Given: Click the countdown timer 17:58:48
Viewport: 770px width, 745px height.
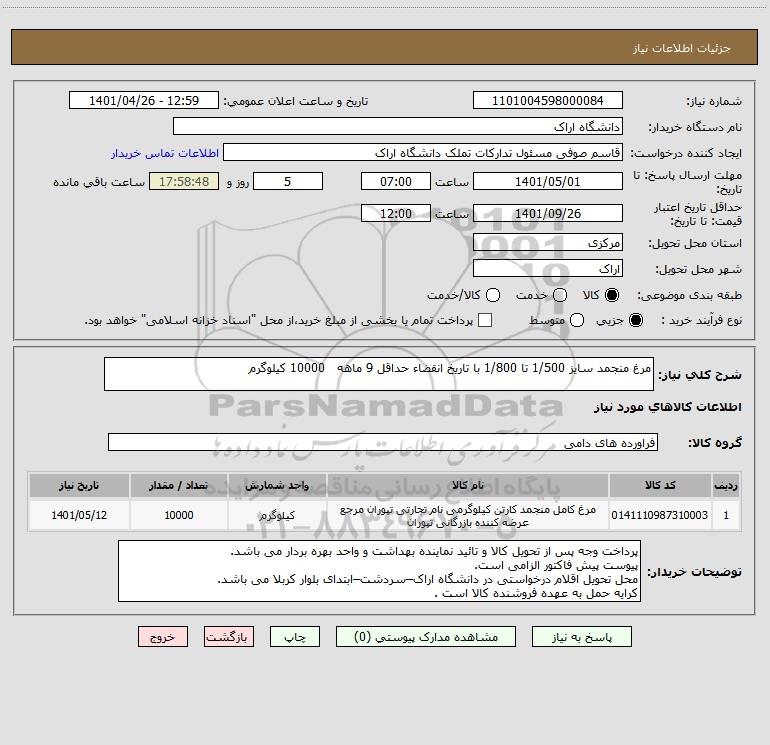Looking at the screenshot, I should click(x=184, y=181).
